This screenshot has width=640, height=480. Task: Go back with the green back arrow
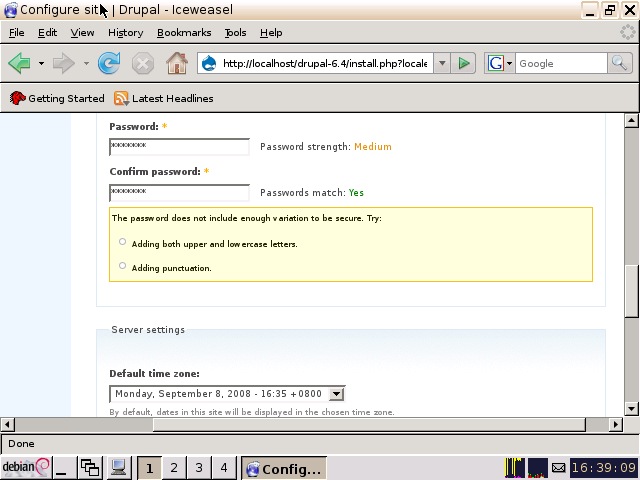tap(19, 63)
